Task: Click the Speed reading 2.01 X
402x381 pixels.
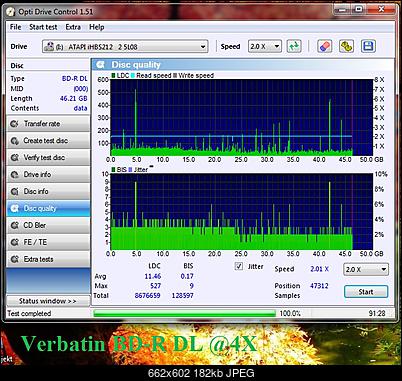Action: (x=320, y=269)
